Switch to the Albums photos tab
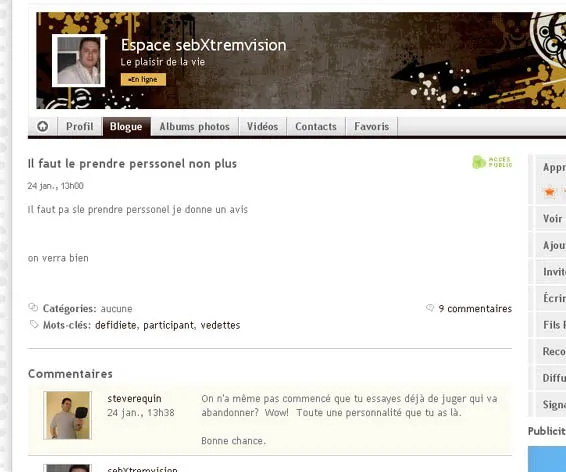Screen dimensions: 566x472 click(x=195, y=126)
